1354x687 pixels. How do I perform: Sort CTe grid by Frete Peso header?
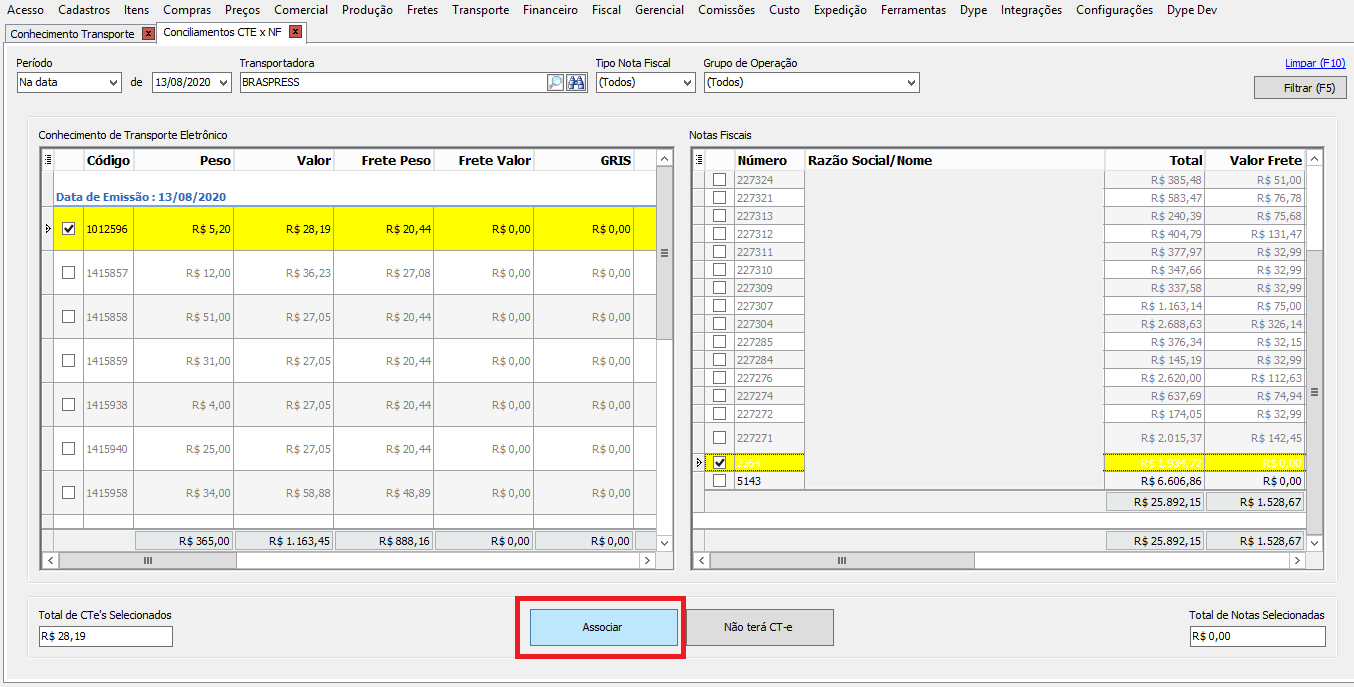coord(383,160)
